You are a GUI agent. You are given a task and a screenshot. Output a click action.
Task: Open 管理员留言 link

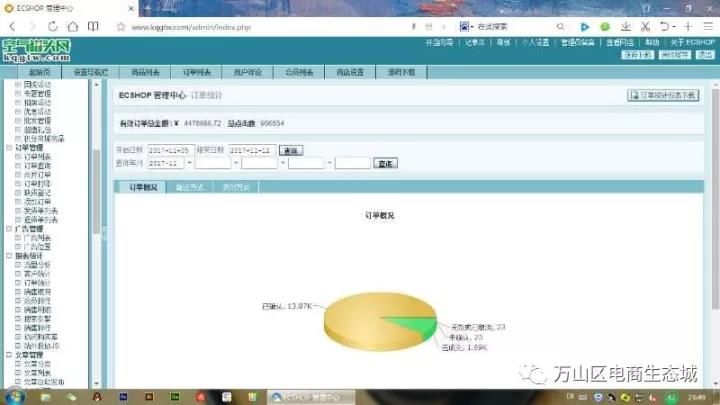pos(577,42)
